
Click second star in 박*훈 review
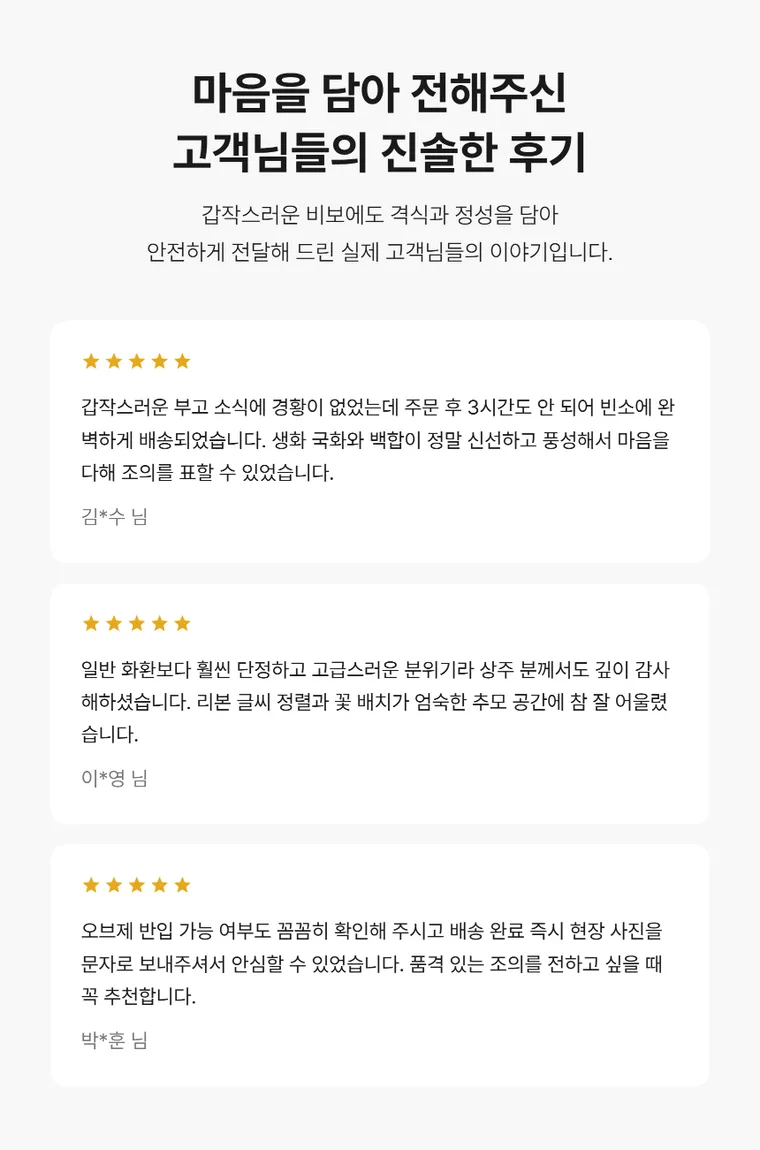pyautogui.click(x=114, y=885)
